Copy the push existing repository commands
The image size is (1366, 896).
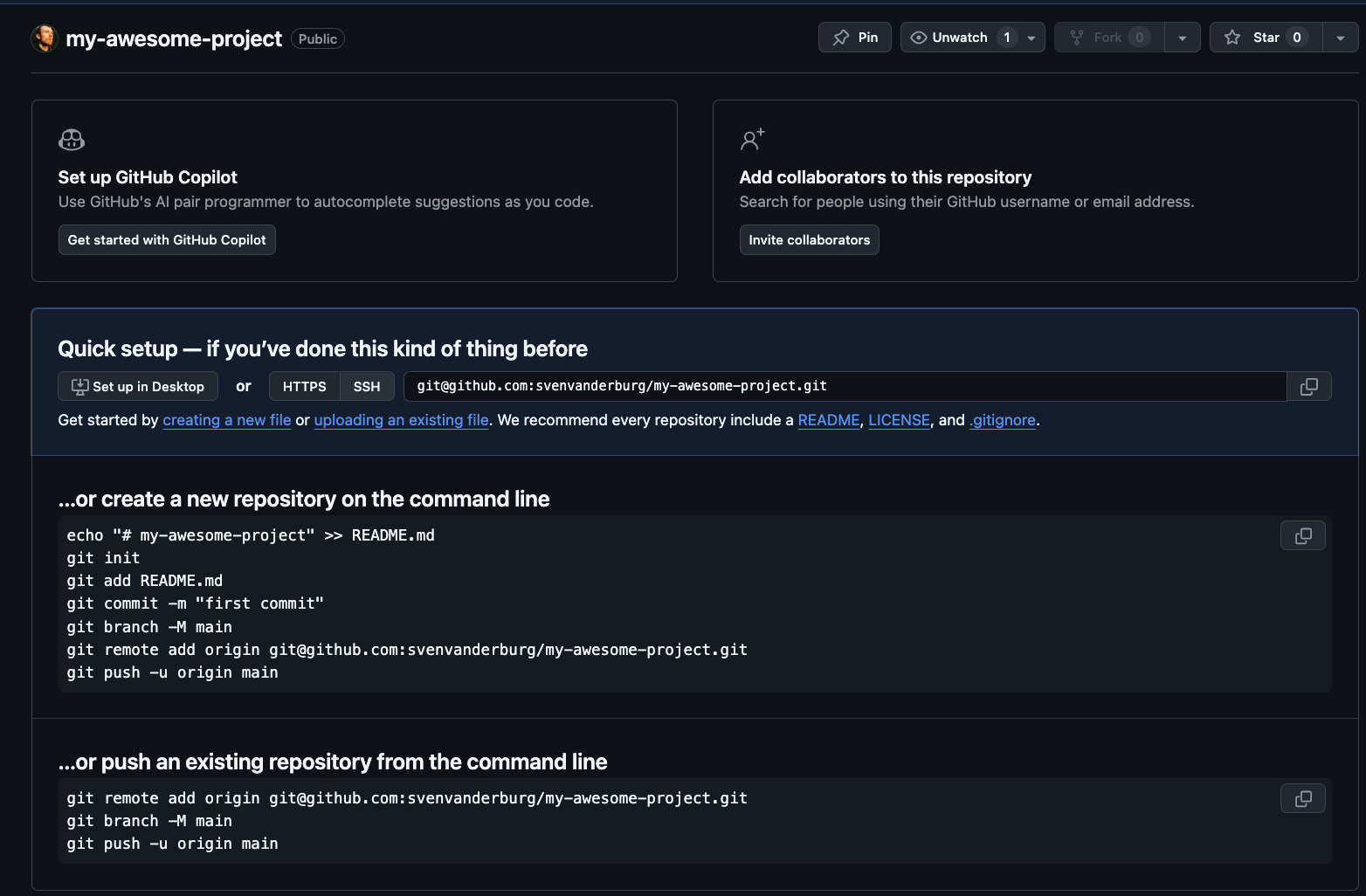(x=1303, y=798)
